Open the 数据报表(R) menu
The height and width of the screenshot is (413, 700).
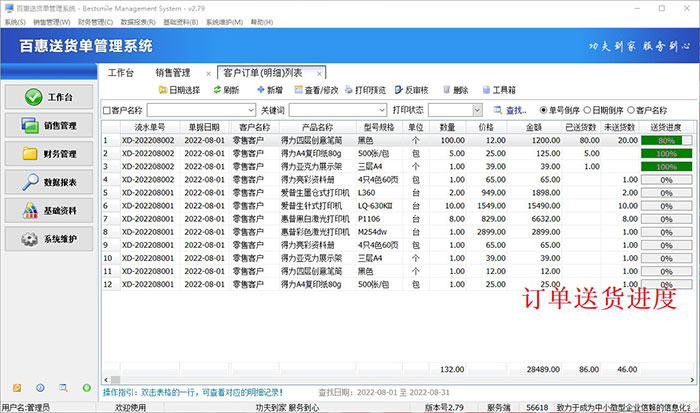[x=138, y=22]
